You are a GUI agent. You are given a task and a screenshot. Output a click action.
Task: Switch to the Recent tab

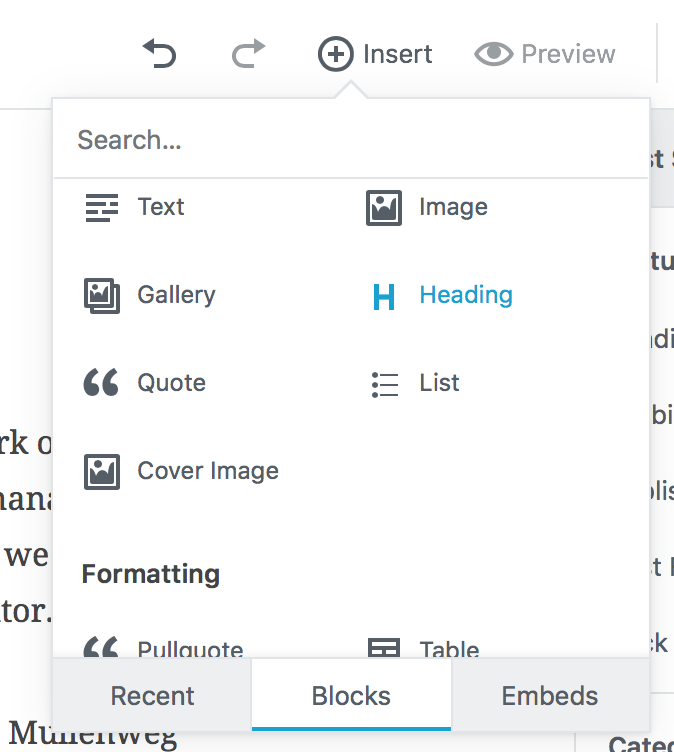point(152,696)
